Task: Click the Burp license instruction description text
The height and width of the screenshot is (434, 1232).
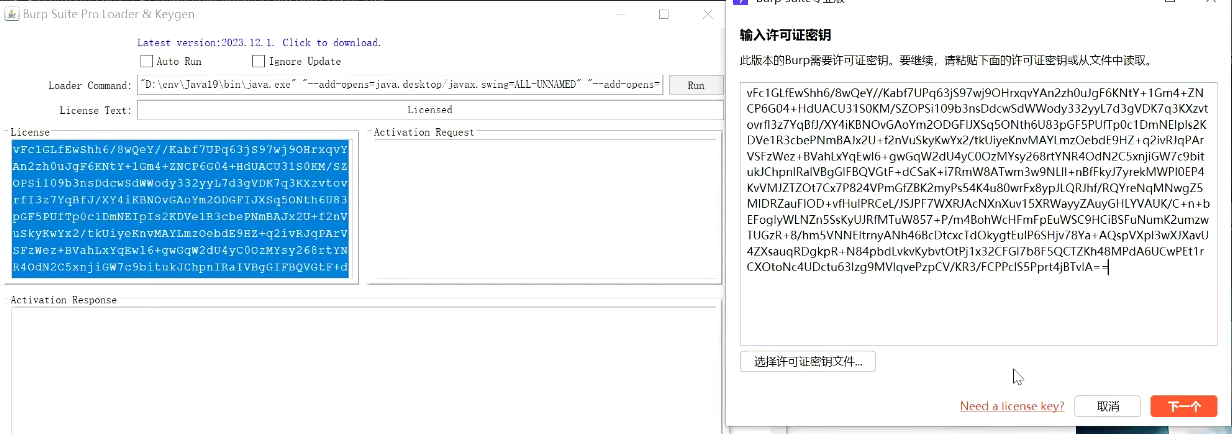Action: click(x=946, y=60)
